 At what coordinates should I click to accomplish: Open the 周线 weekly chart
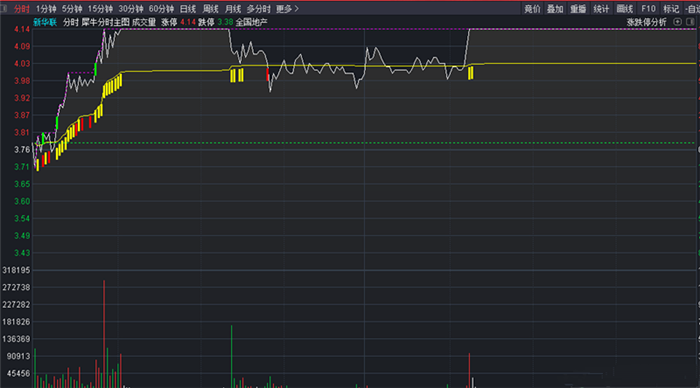click(211, 9)
